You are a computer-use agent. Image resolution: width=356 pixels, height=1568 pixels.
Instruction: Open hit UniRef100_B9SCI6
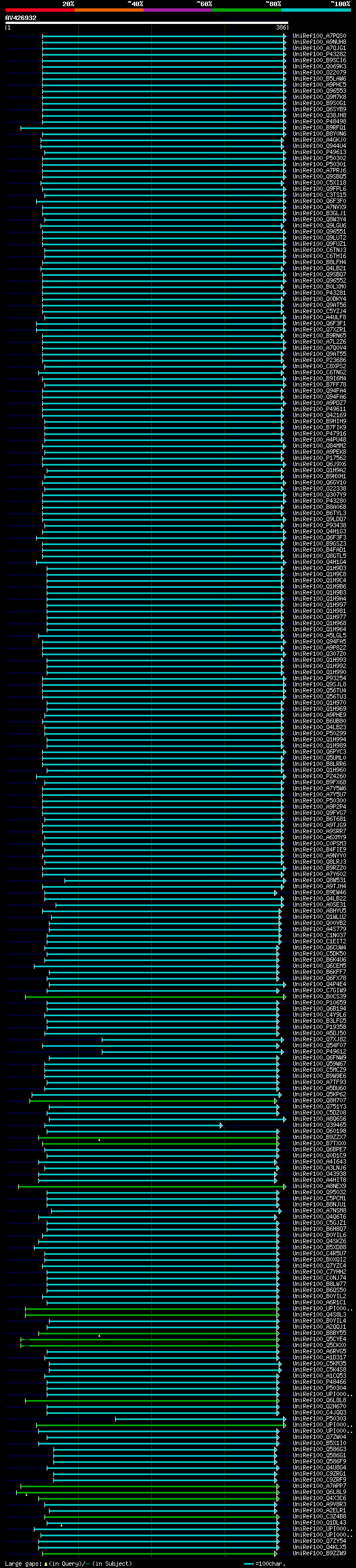319,60
